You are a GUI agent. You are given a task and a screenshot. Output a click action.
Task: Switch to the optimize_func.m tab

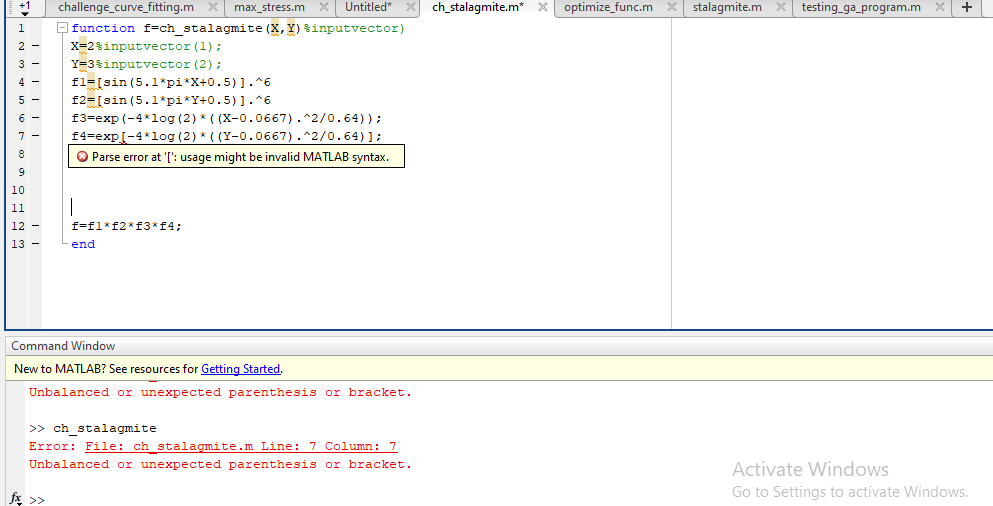[x=608, y=8]
